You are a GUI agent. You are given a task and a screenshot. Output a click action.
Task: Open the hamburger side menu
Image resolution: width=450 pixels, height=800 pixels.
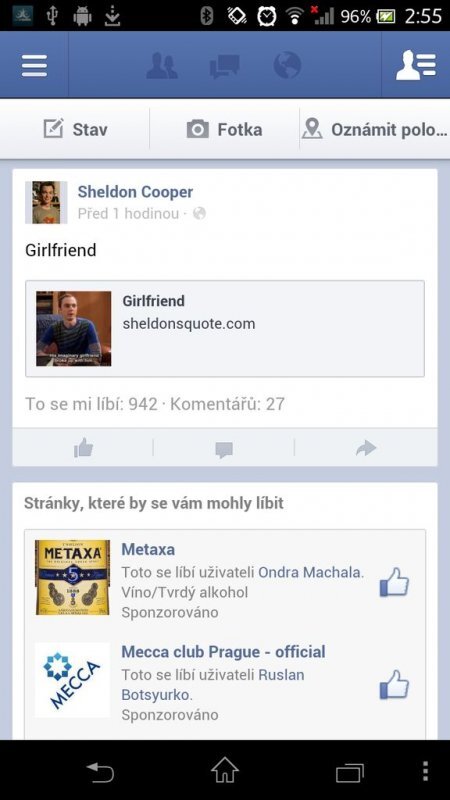pos(34,65)
